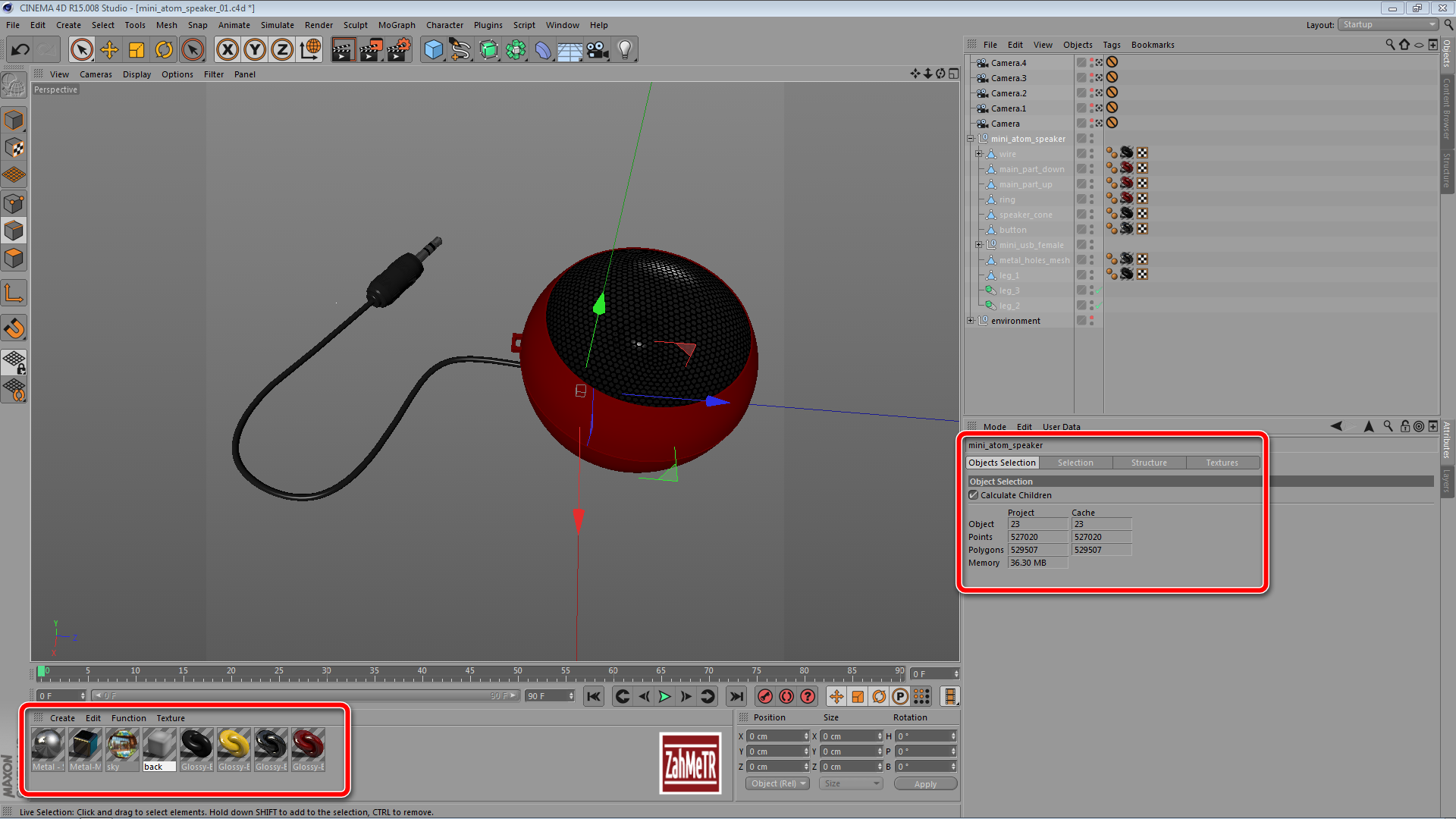The width and height of the screenshot is (1456, 819).
Task: Add a light object
Action: (x=625, y=50)
